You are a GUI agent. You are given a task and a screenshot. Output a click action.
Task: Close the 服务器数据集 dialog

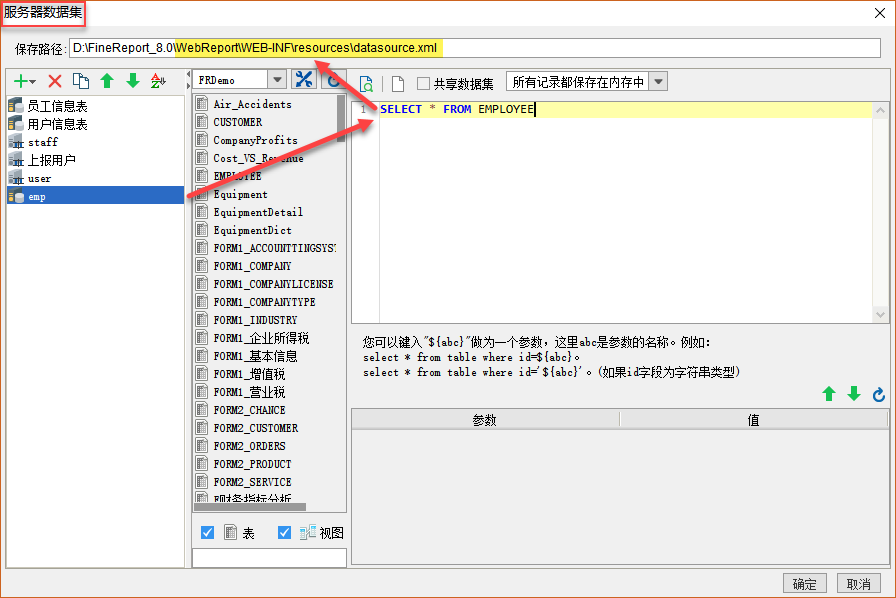point(880,13)
